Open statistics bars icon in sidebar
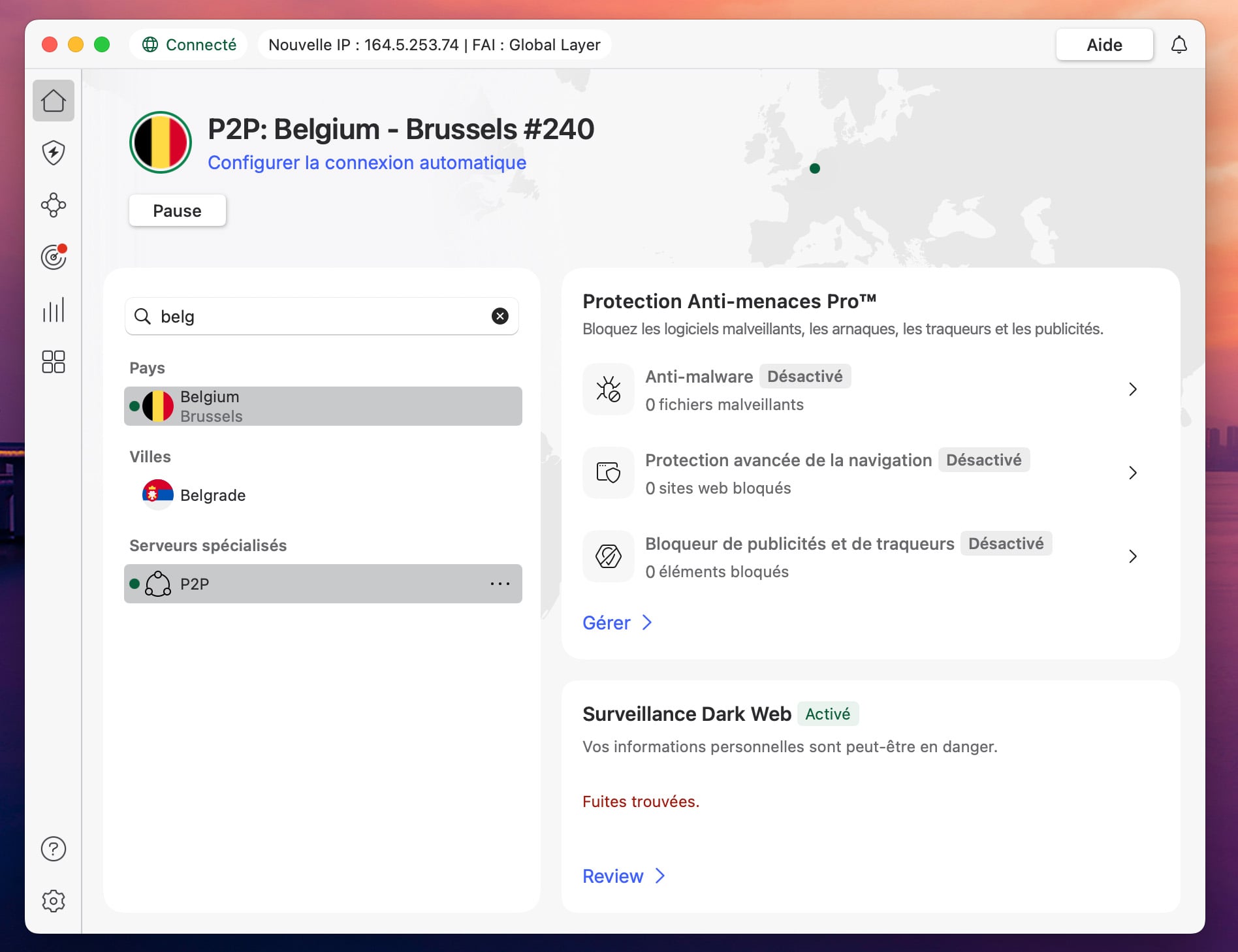Screen dimensions: 1238x952 pyautogui.click(x=54, y=309)
